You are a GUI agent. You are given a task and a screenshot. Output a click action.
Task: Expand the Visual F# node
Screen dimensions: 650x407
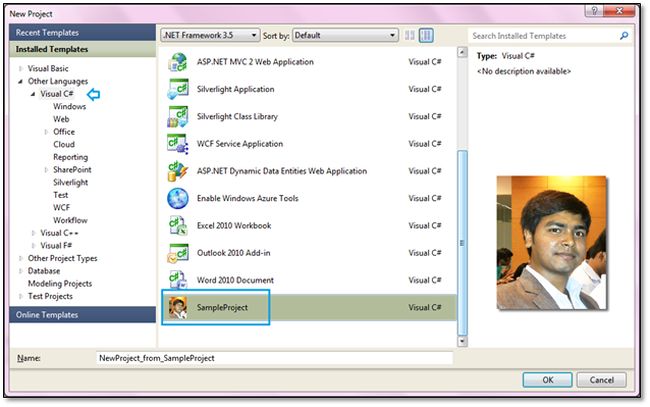(x=33, y=246)
